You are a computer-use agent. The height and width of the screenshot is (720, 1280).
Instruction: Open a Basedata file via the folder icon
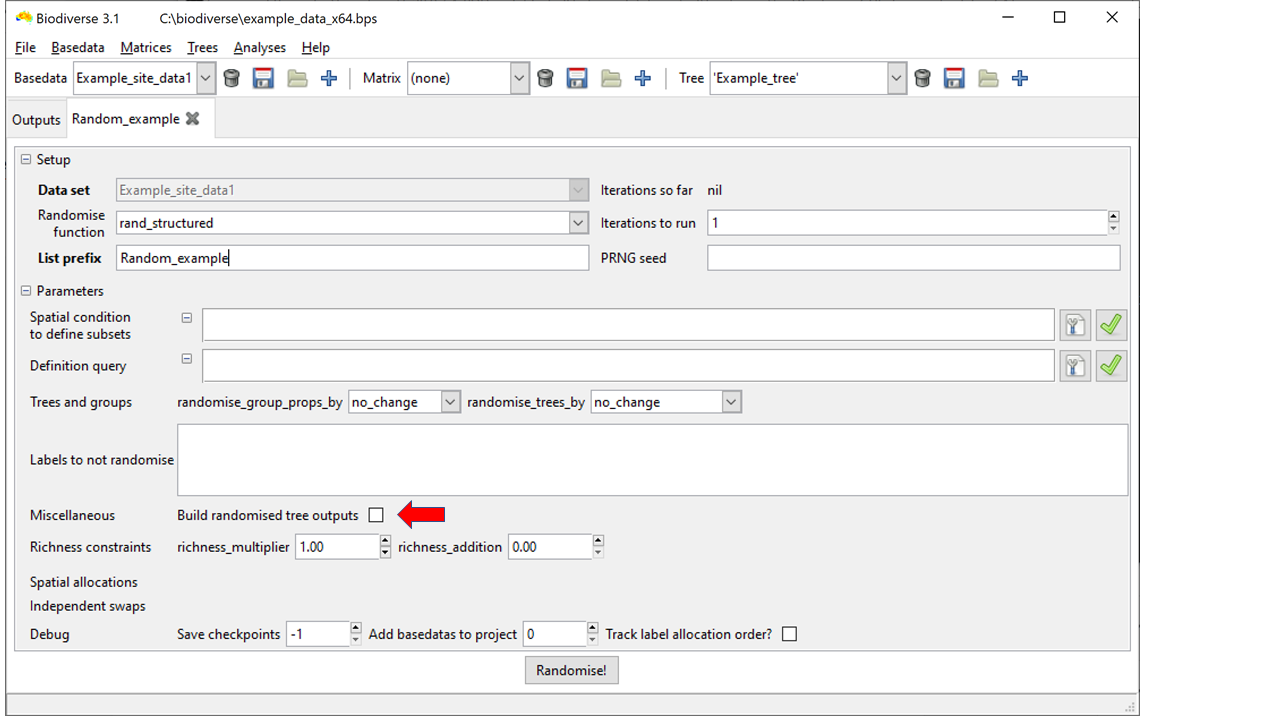tap(296, 77)
